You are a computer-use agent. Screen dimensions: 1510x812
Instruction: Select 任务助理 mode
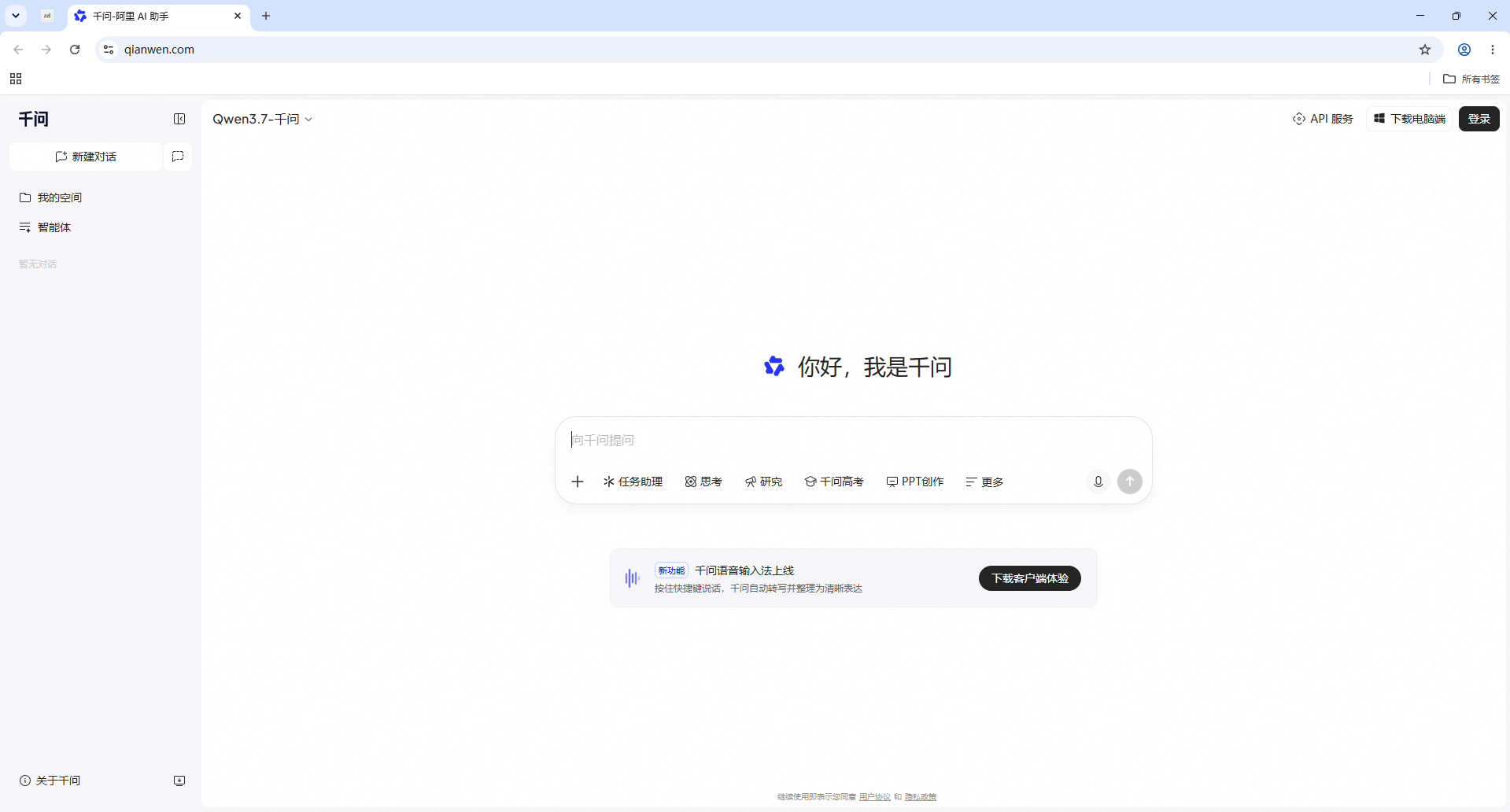coord(633,482)
